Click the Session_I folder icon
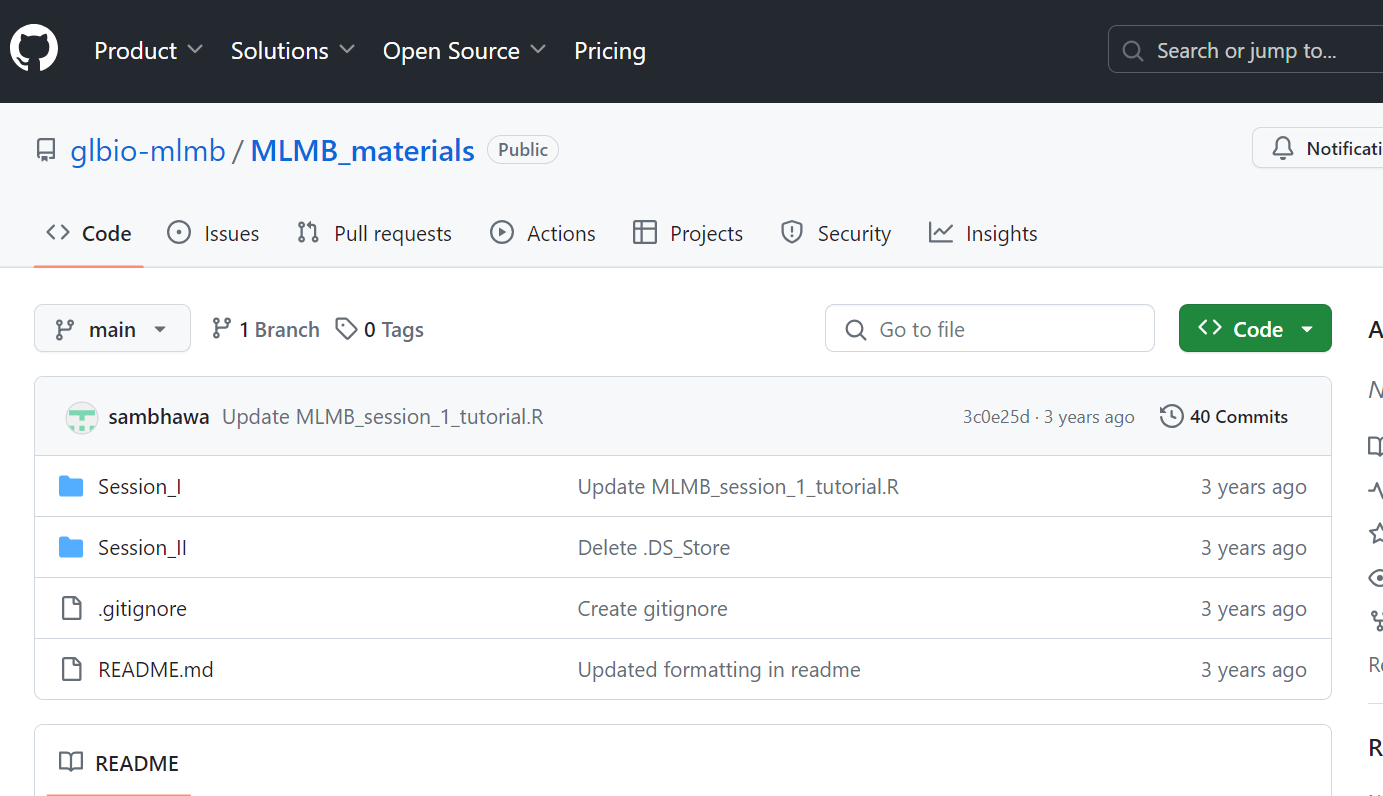Image resolution: width=1383 pixels, height=796 pixels. click(71, 487)
